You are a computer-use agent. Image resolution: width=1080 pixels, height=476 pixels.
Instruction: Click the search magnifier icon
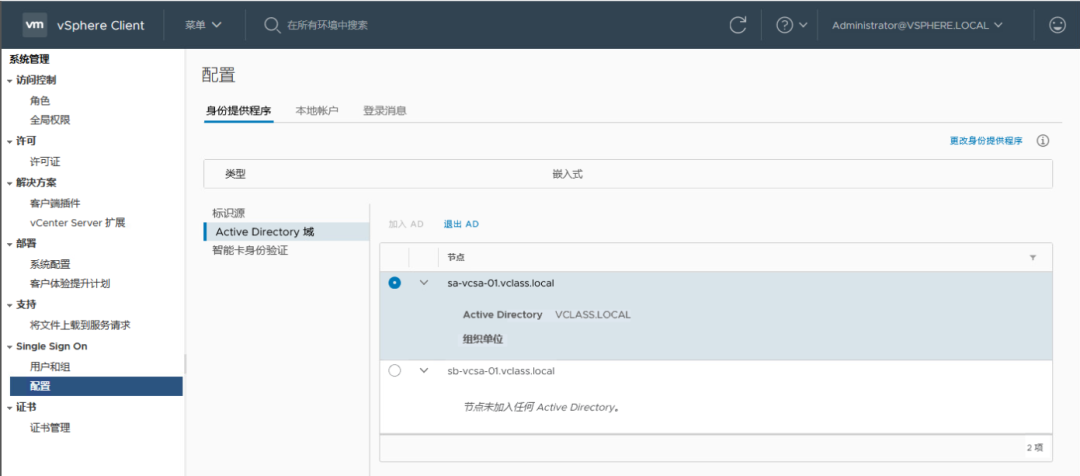[x=272, y=25]
